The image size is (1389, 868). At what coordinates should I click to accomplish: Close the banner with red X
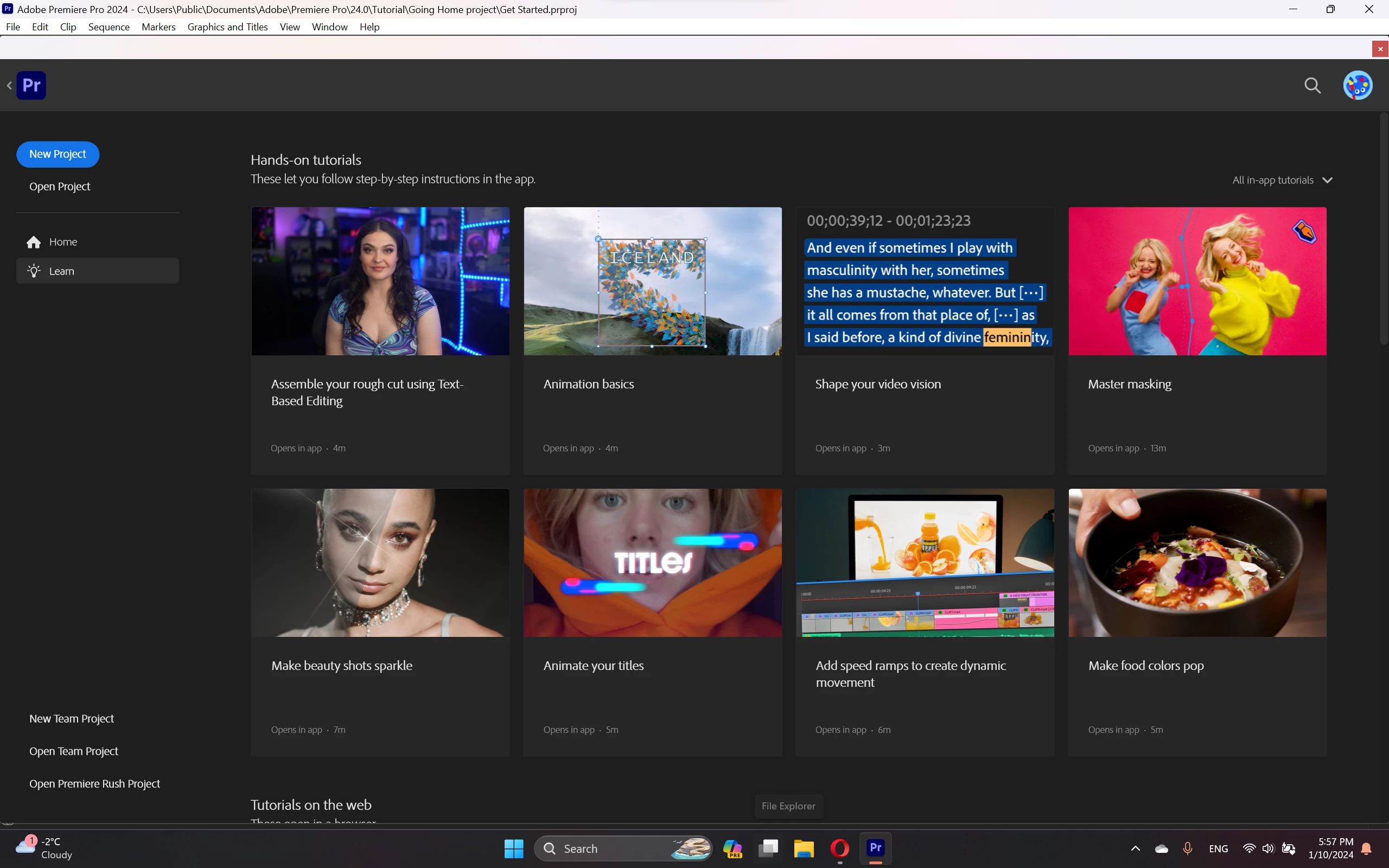click(1380, 49)
